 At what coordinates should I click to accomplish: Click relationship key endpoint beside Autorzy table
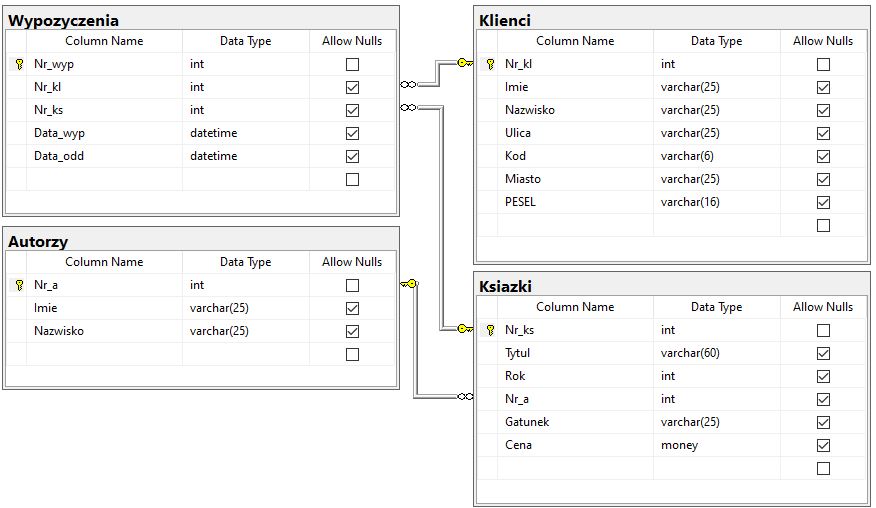[x=410, y=284]
